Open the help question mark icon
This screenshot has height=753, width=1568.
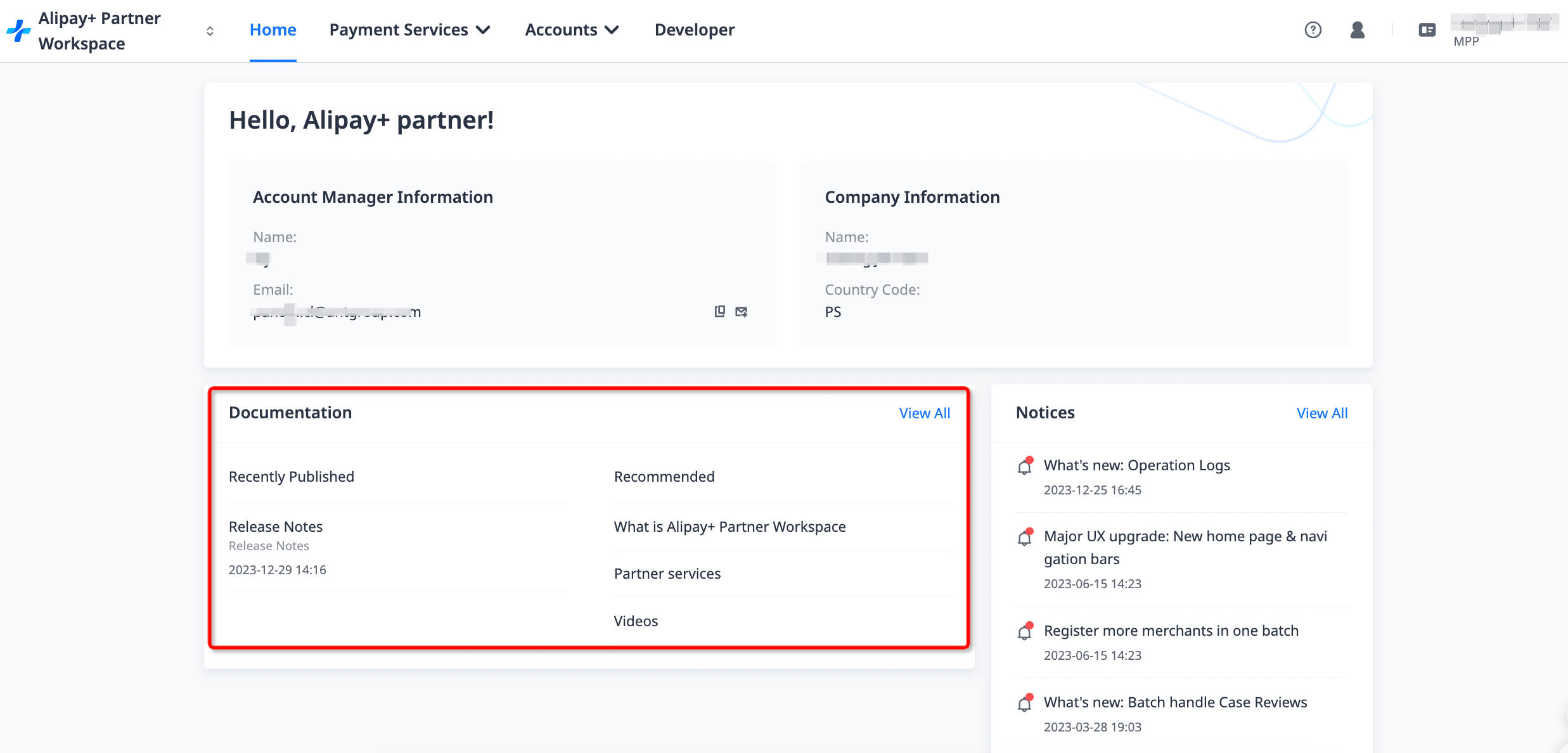[1313, 30]
